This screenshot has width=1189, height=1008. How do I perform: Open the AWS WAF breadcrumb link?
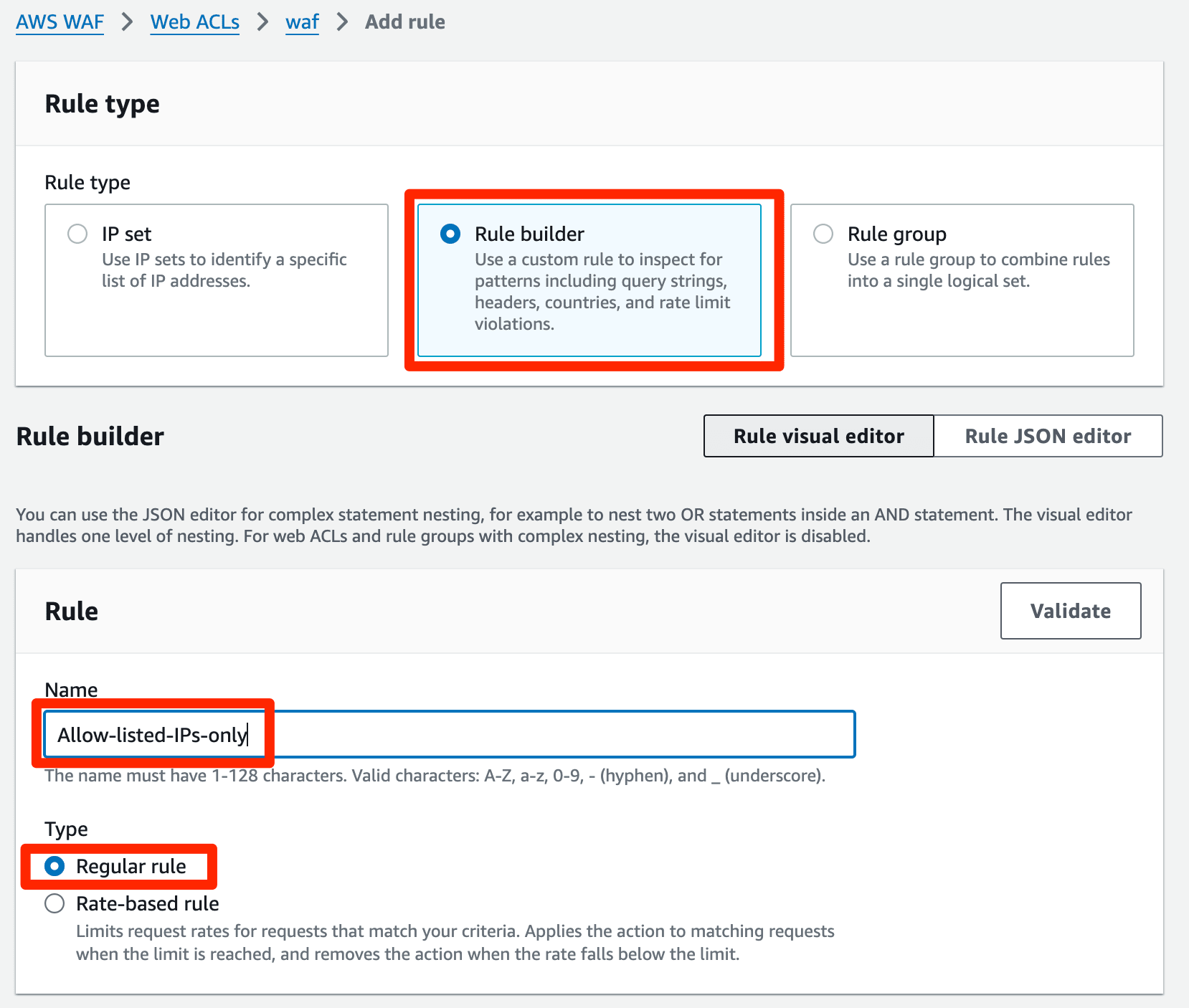(x=60, y=22)
